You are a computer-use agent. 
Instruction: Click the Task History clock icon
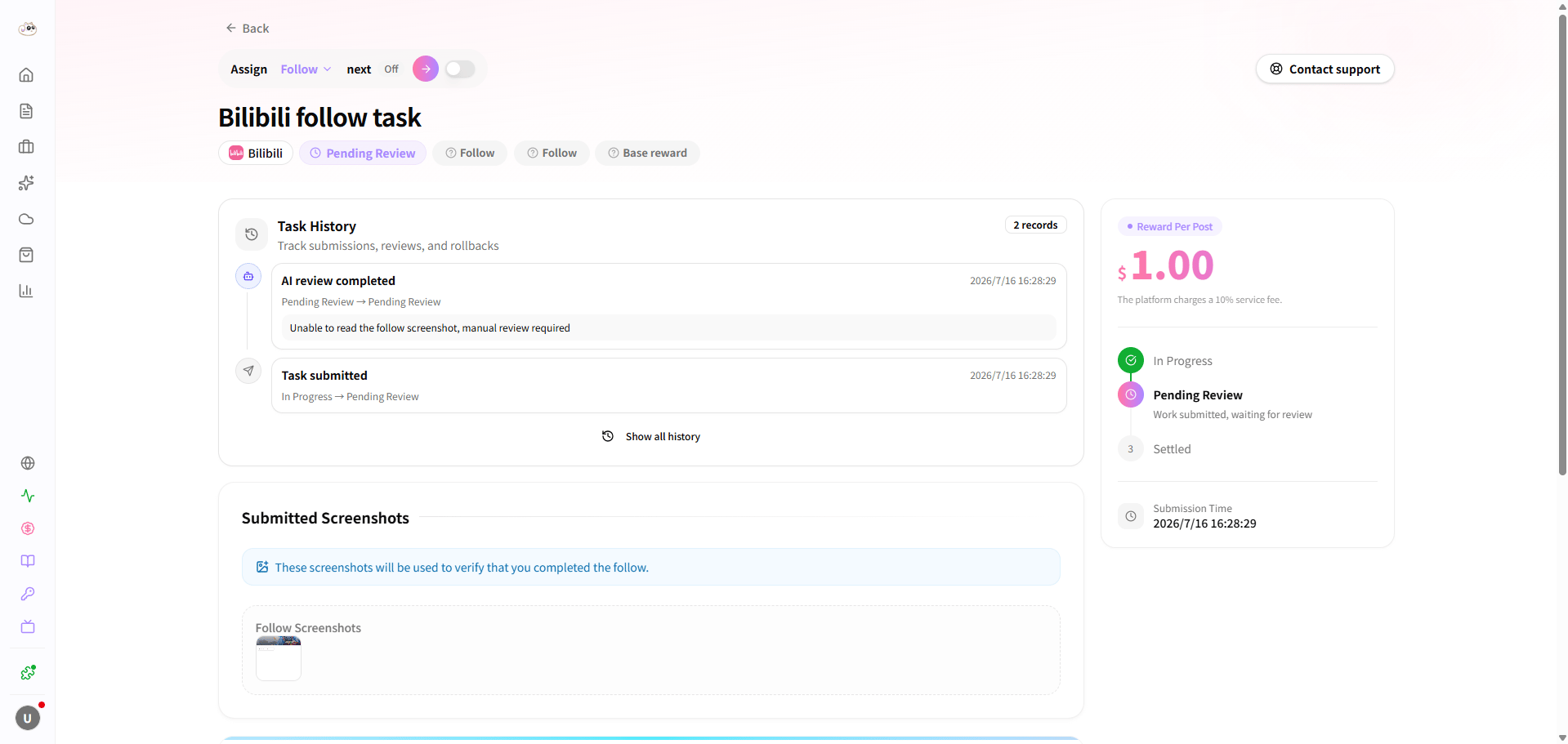252,234
